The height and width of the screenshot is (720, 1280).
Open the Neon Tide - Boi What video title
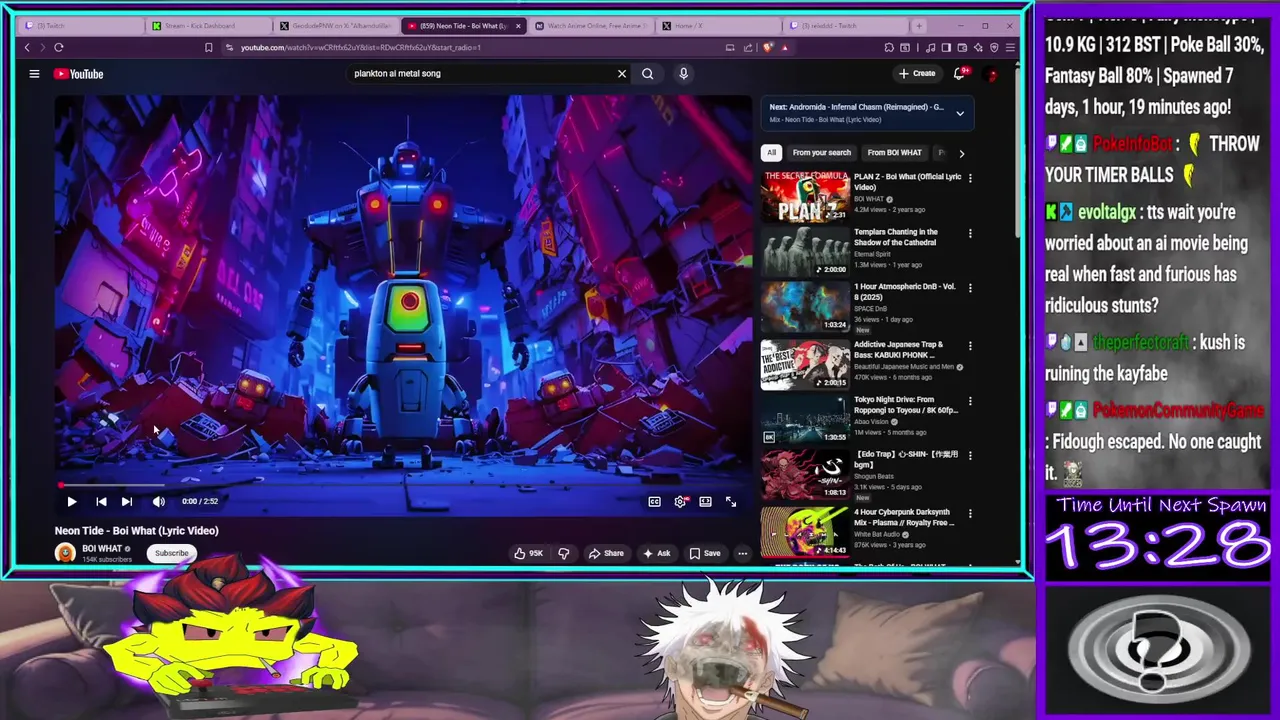(136, 531)
